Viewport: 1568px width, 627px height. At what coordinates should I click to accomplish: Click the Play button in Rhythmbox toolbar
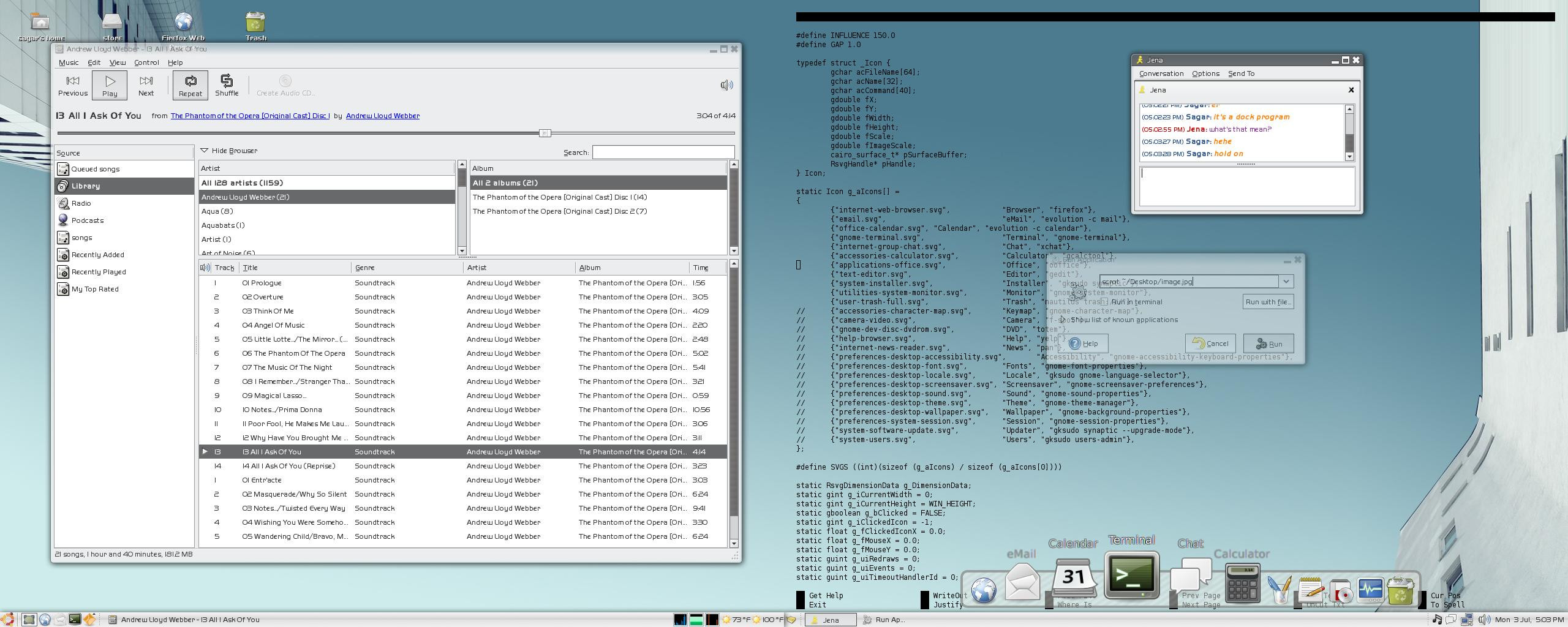[110, 85]
